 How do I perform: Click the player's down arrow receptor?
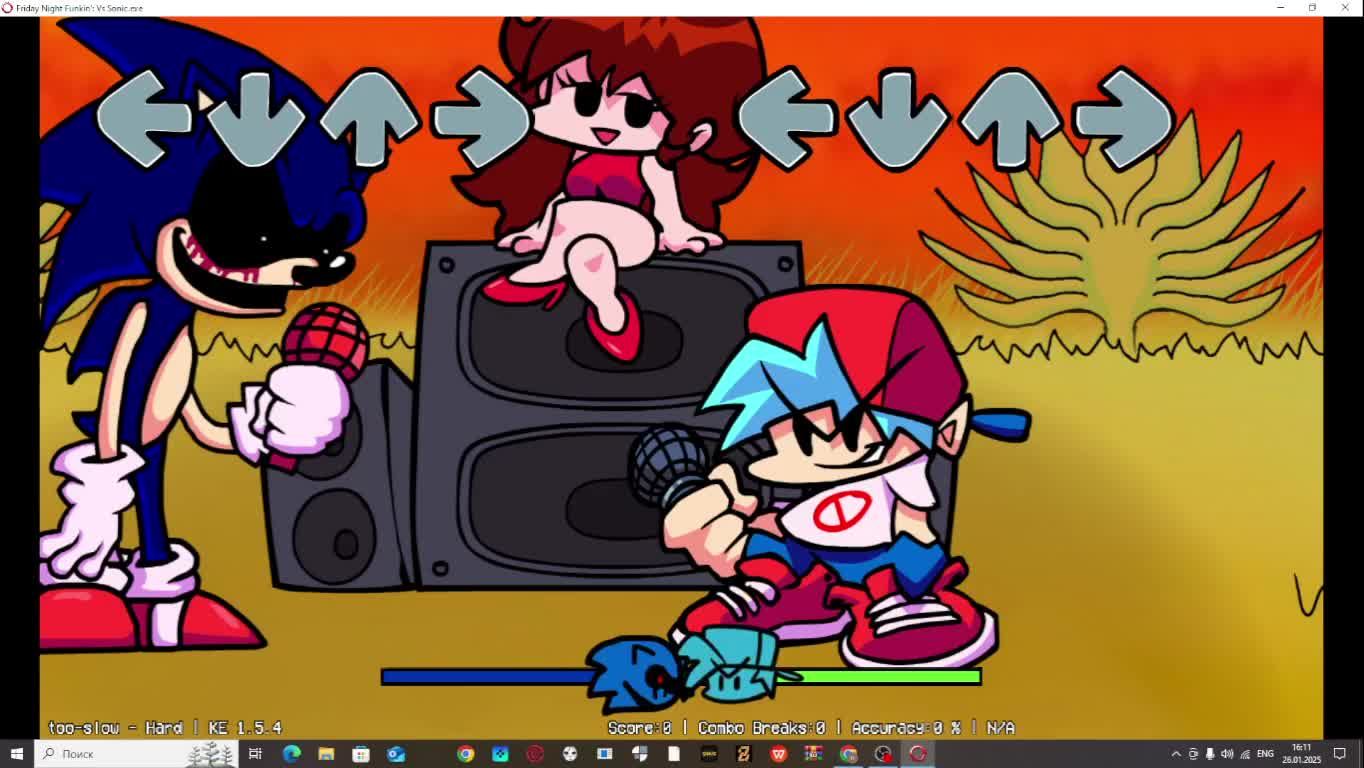point(897,119)
